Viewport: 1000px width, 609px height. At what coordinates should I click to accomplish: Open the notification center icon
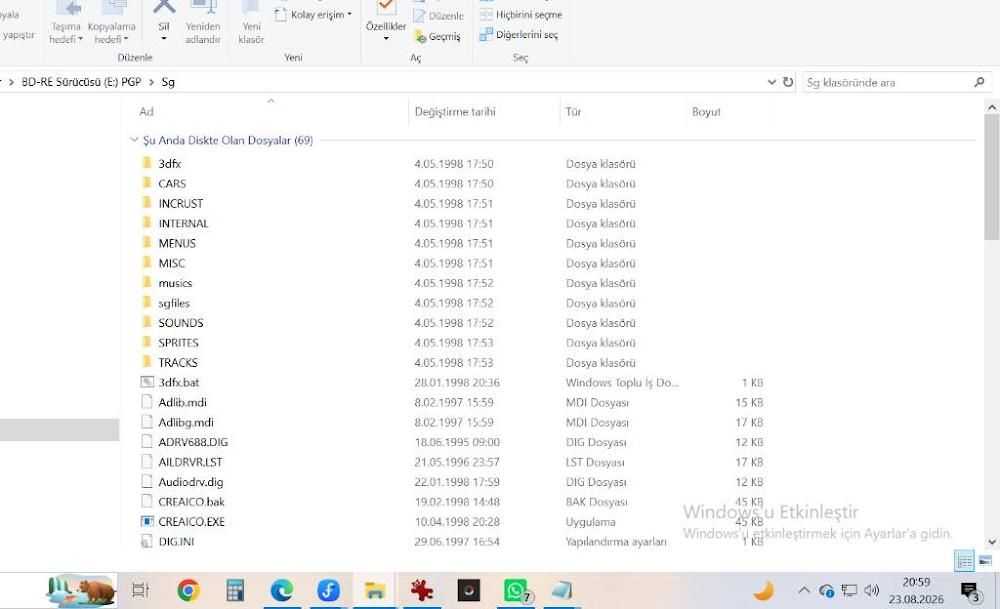[x=971, y=592]
